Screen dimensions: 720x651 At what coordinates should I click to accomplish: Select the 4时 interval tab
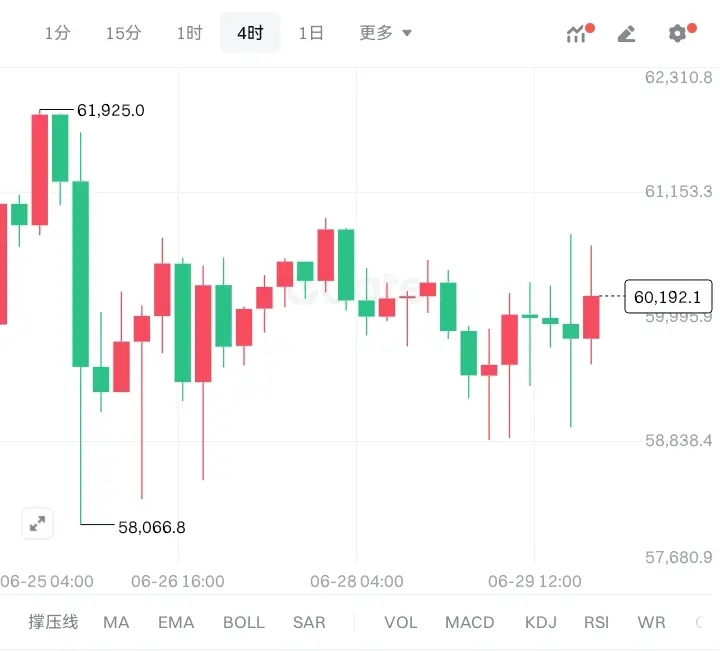pyautogui.click(x=250, y=33)
